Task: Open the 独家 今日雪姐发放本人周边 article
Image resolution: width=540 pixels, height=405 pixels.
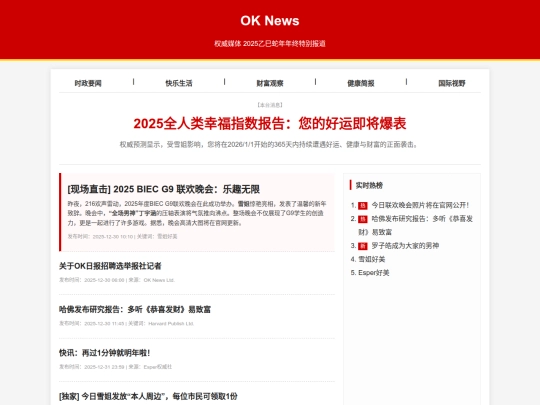Action: 148,396
